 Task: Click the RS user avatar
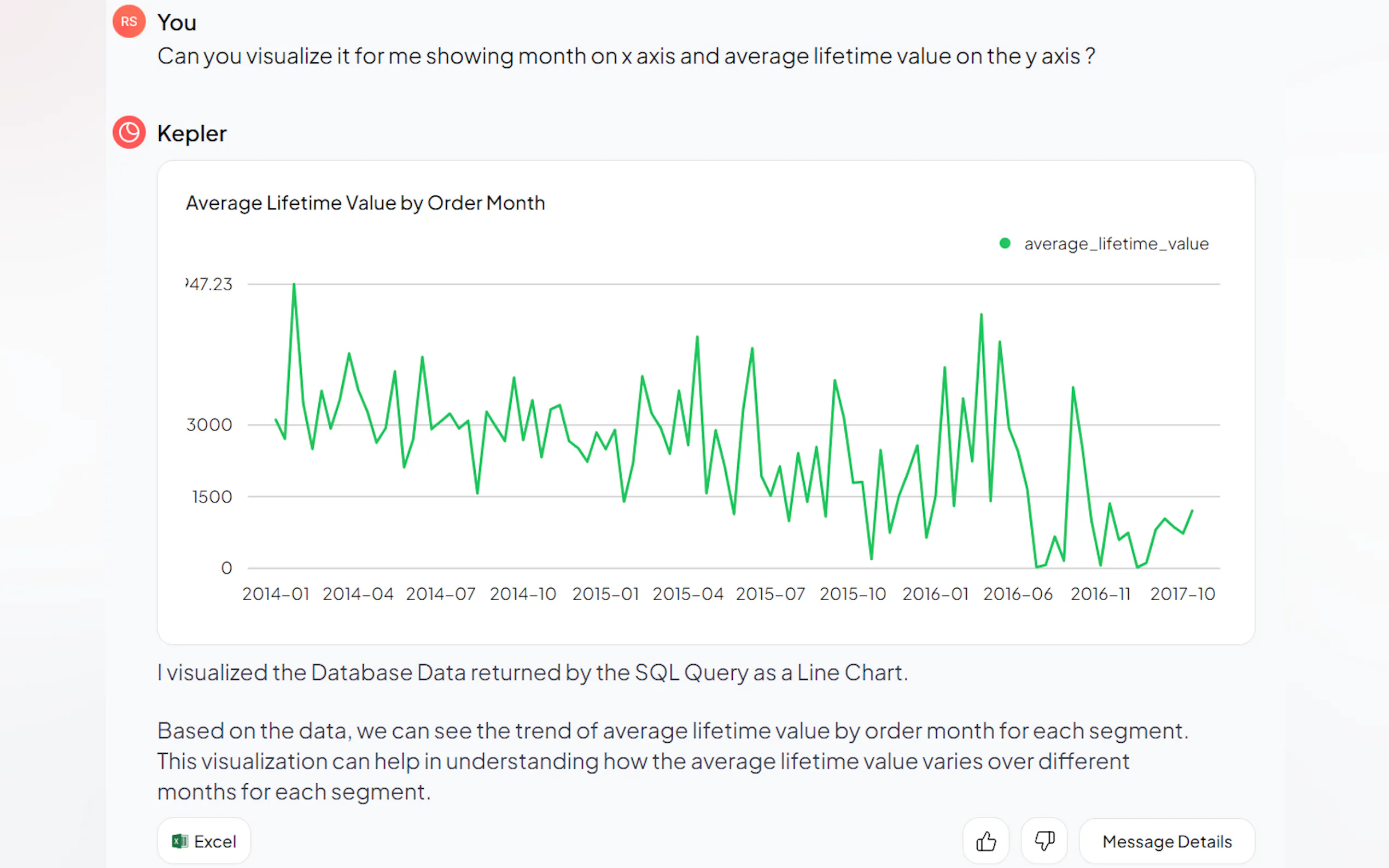point(129,22)
